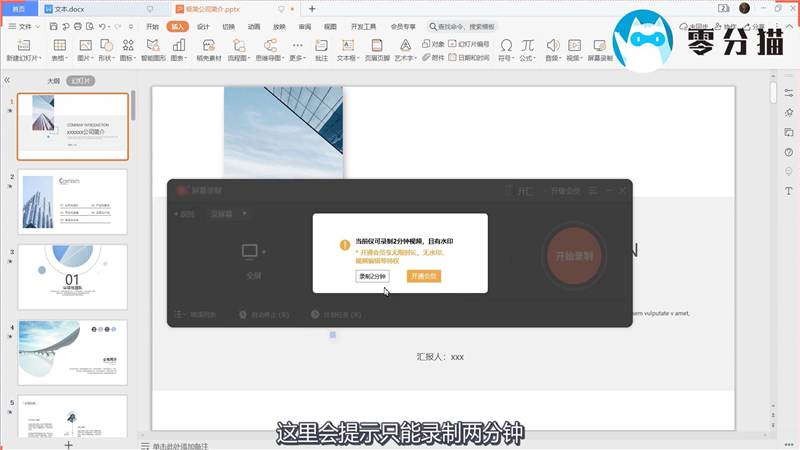Image resolution: width=800 pixels, height=450 pixels.
Task: Click the 录制2分钟 button in the dialog
Action: point(372,276)
